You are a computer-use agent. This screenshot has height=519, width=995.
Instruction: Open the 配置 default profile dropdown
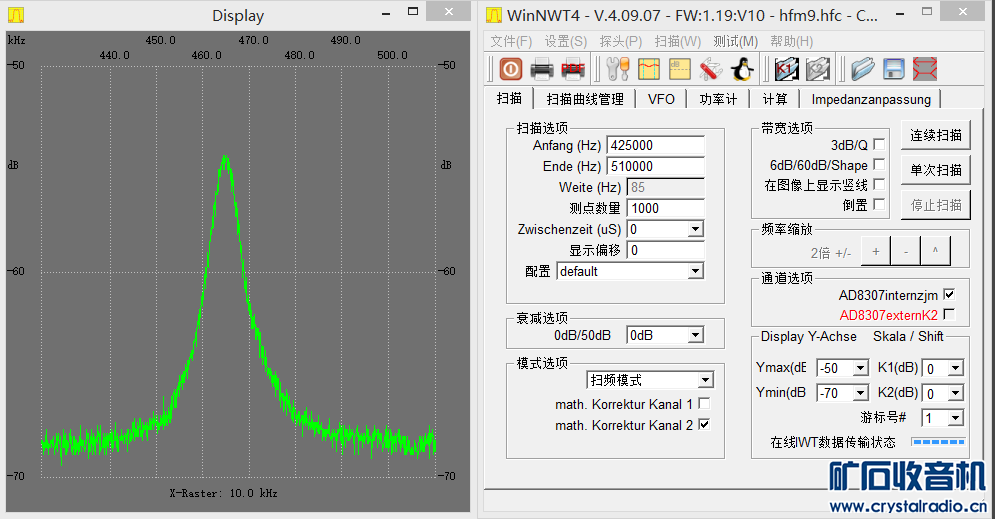[695, 271]
